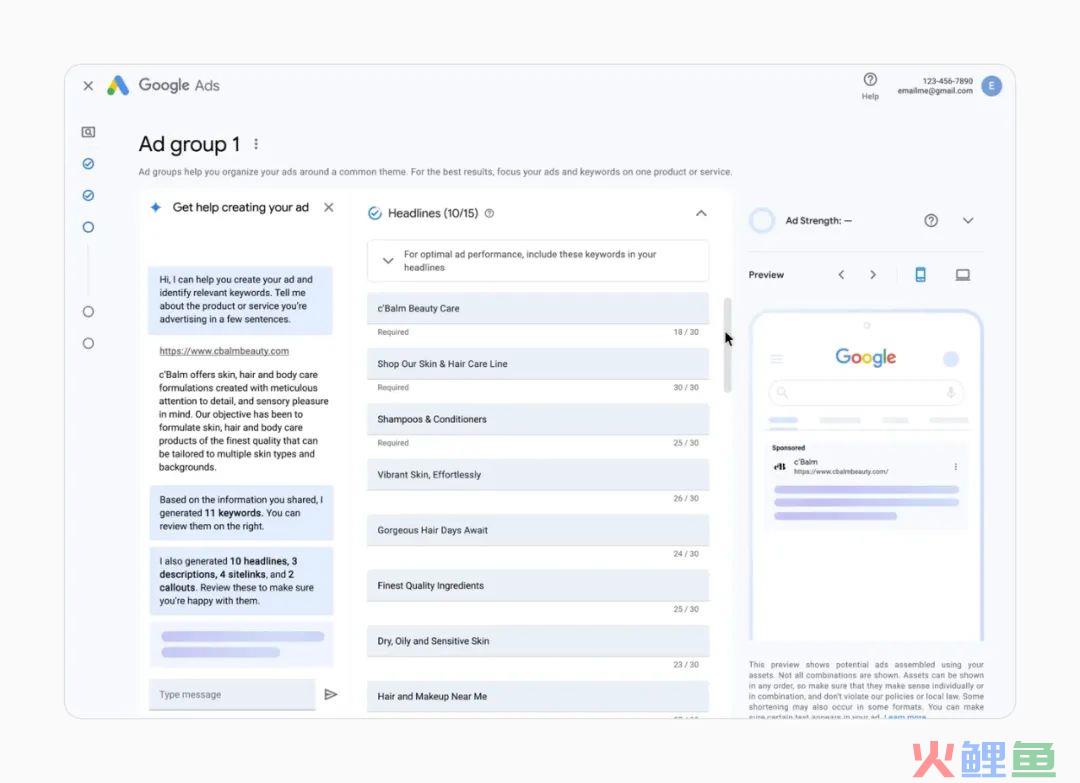Expand the Ad Strength dropdown chevron
This screenshot has height=783, width=1080.
point(968,220)
